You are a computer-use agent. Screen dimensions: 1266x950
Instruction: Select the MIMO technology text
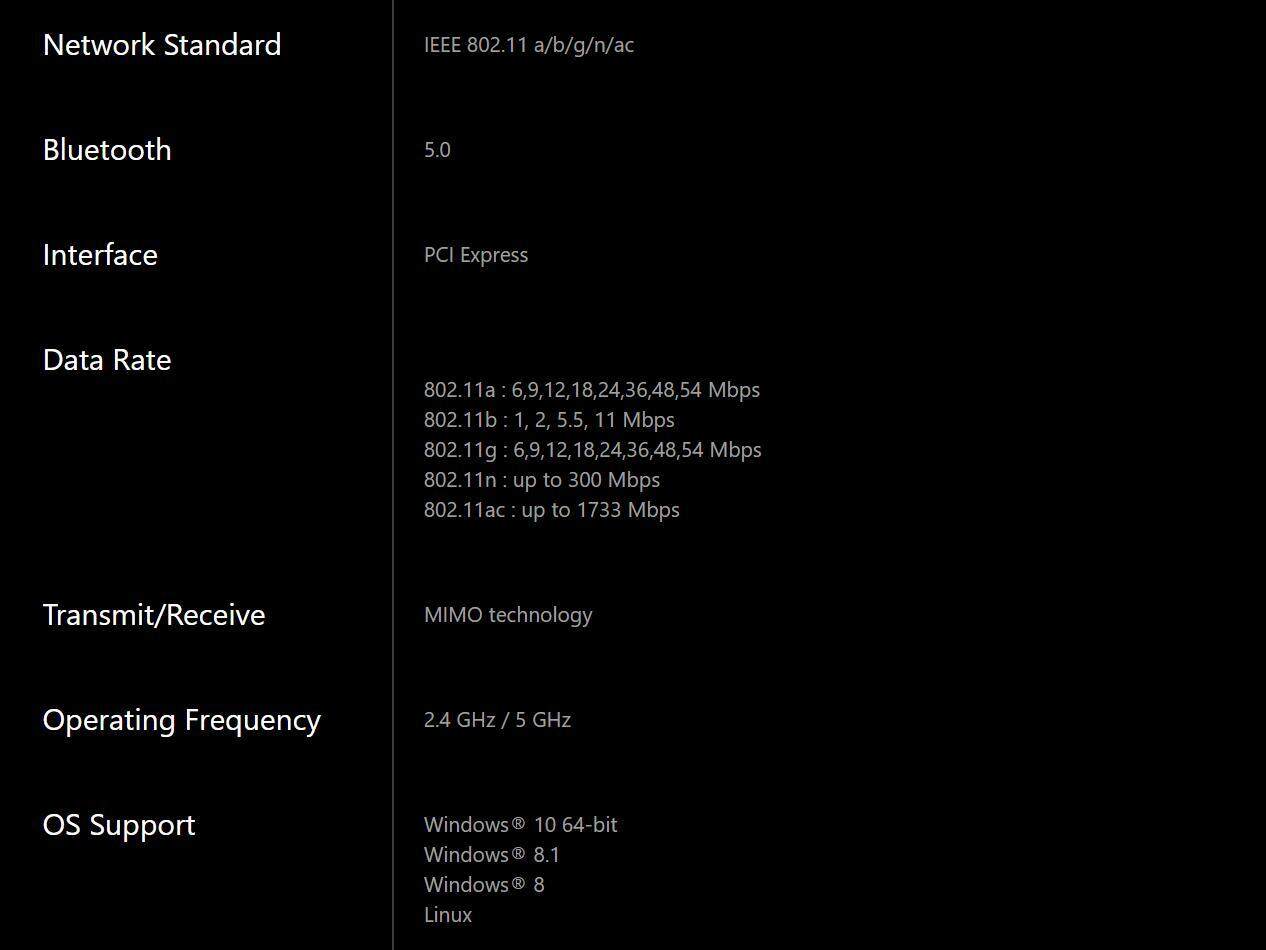[508, 615]
